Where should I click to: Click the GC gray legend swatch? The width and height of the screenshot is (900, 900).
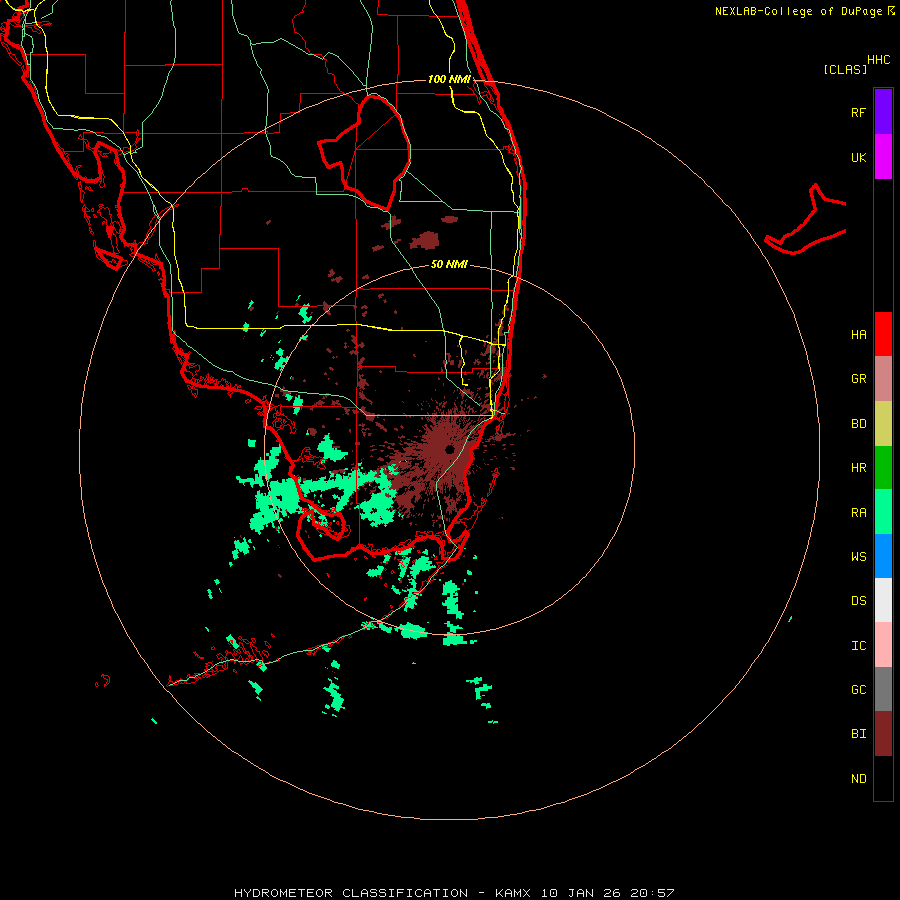click(883, 689)
